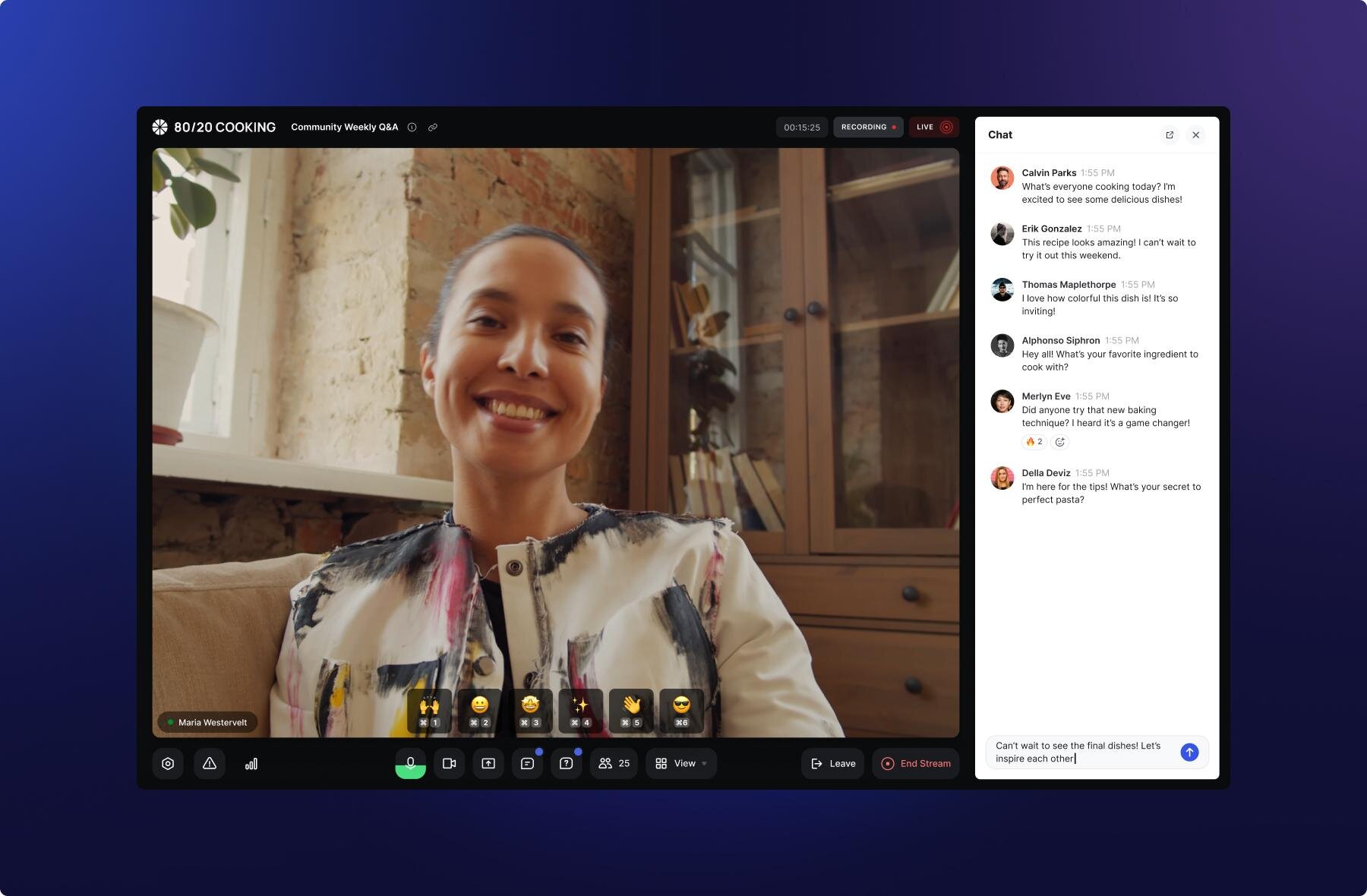Click the Leave button
The image size is (1367, 896).
[x=832, y=763]
